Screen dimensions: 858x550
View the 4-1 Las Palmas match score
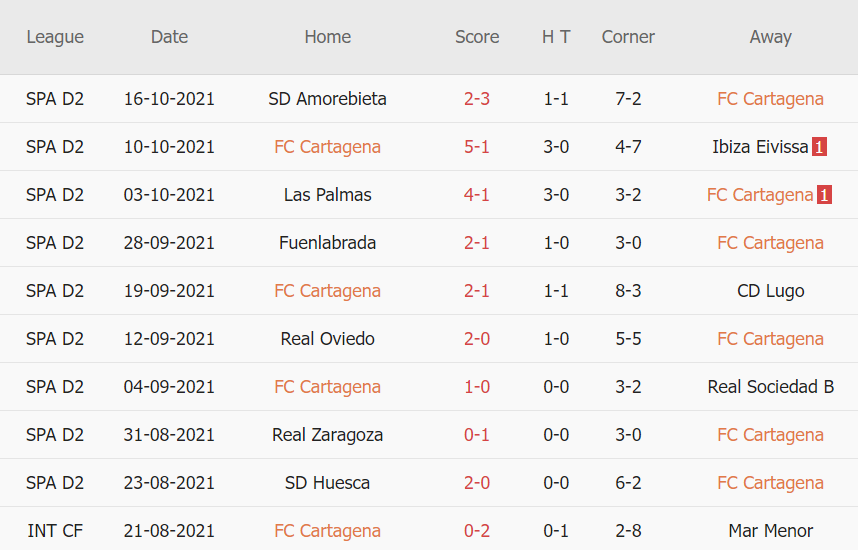click(x=477, y=195)
